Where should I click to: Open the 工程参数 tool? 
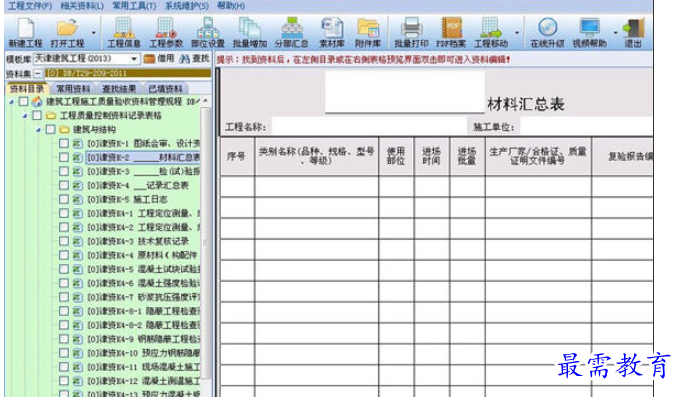click(166, 33)
